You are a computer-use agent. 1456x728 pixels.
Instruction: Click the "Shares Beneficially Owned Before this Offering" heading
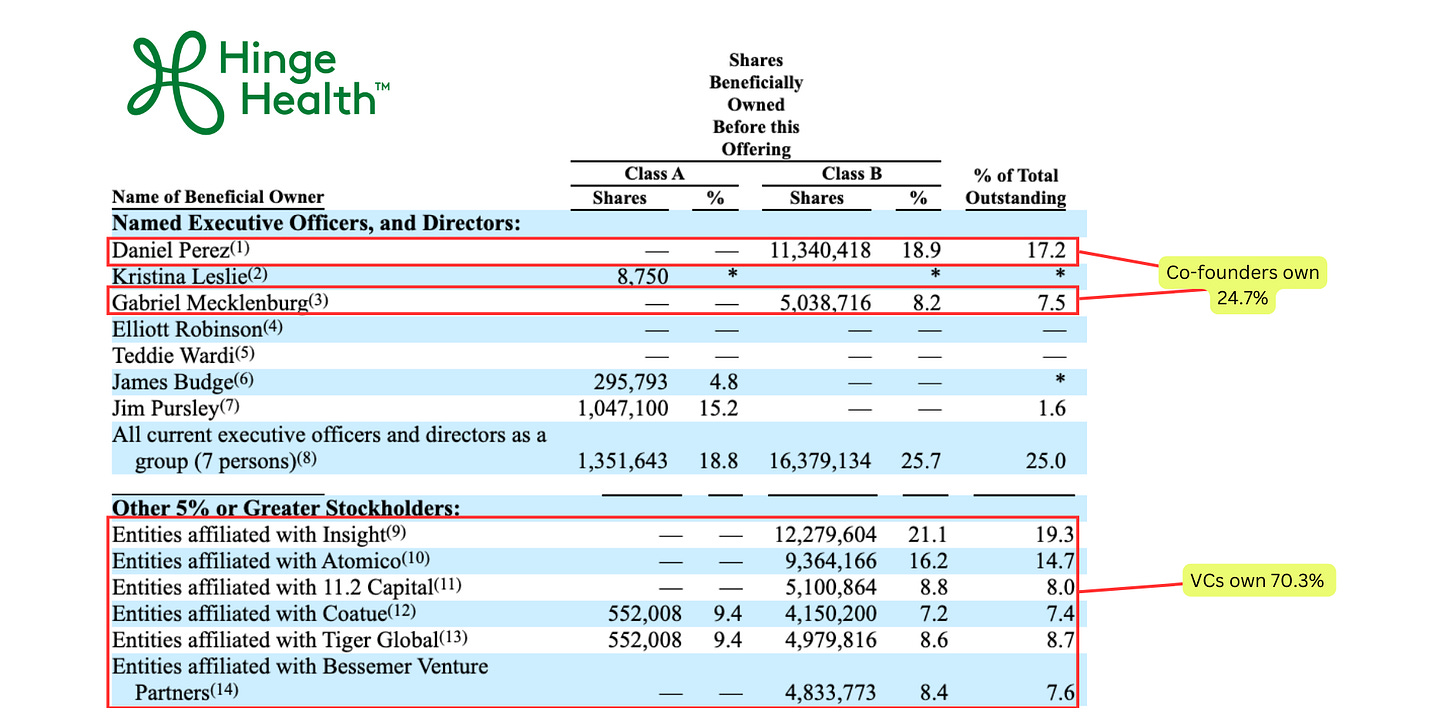click(756, 105)
